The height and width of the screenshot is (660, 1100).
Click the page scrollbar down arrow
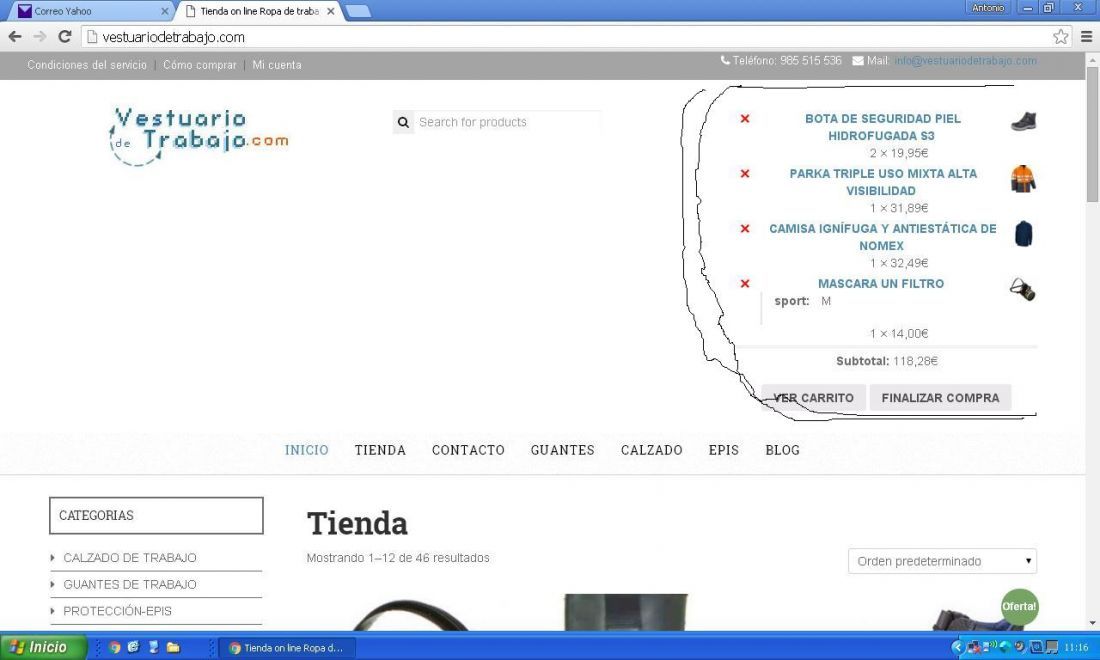(x=1092, y=623)
